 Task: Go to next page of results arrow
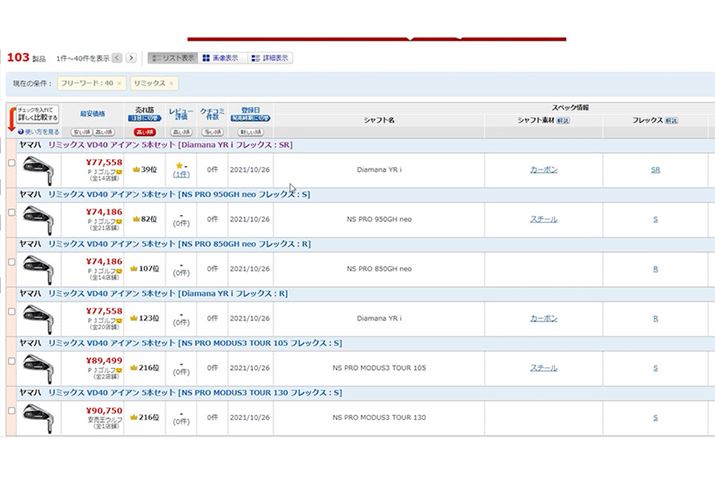coord(131,58)
